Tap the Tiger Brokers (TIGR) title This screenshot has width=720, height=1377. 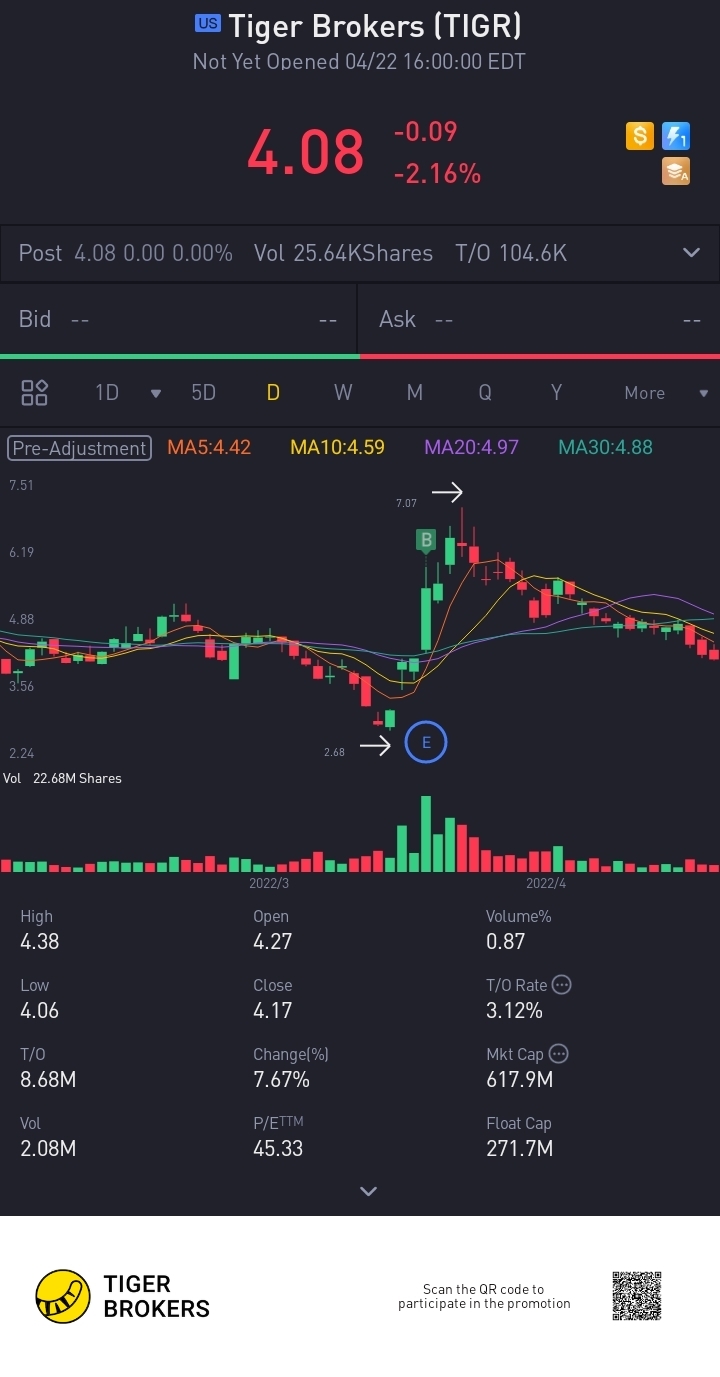[x=375, y=25]
